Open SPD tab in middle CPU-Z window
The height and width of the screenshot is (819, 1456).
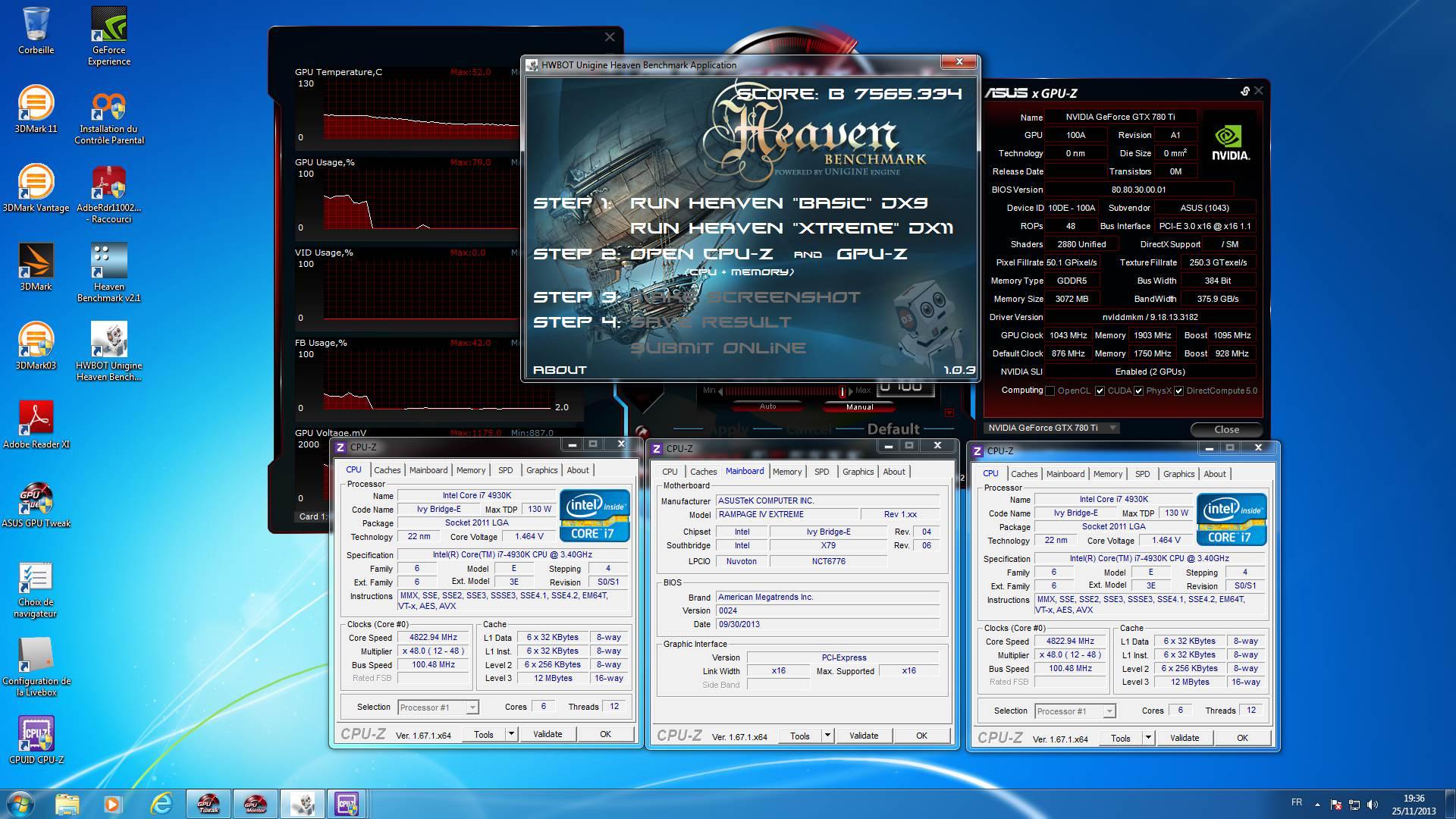822,472
